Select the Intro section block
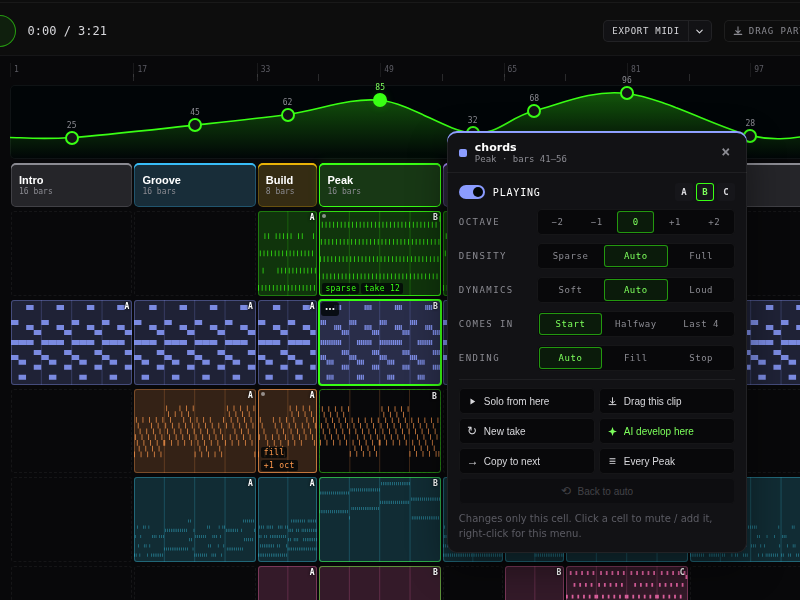Screen dimensions: 800x600 click(71, 185)
